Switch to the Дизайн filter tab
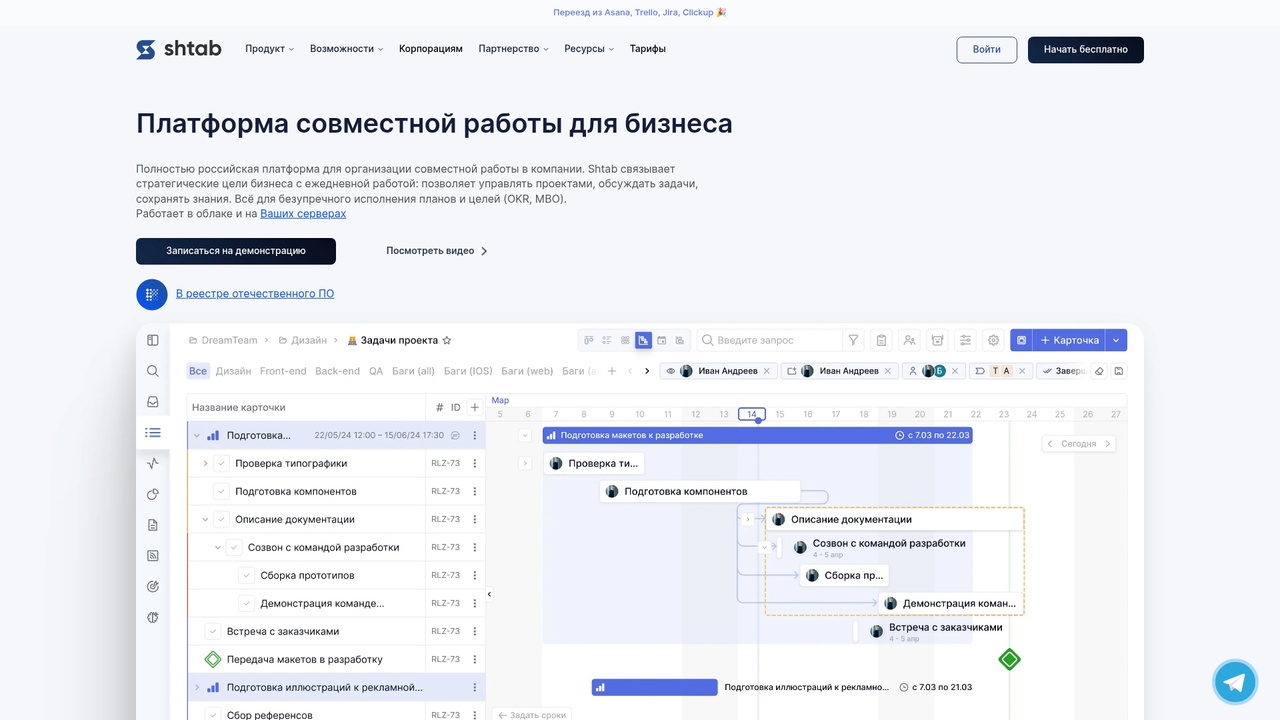The image size is (1280, 720). [232, 370]
